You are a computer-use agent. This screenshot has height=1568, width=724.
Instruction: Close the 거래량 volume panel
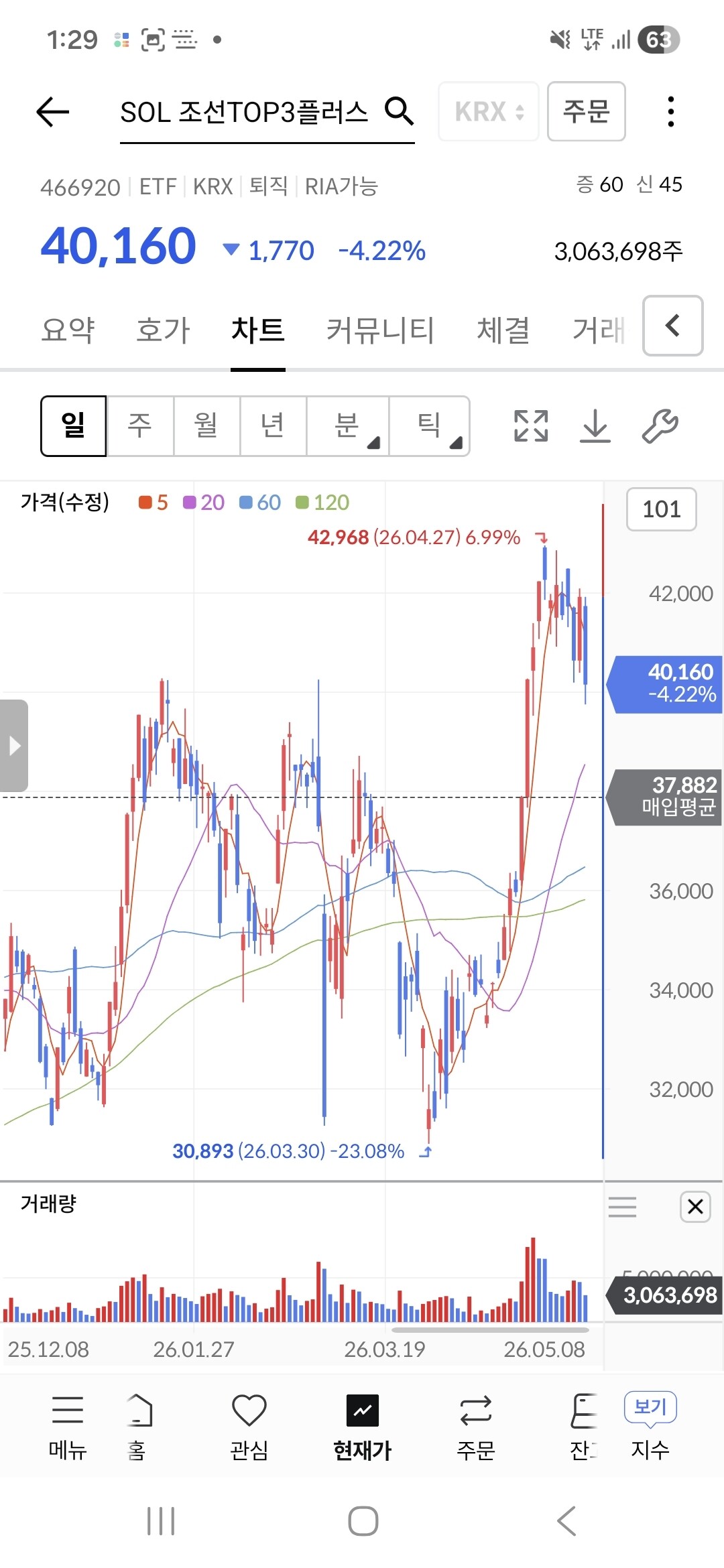point(695,1207)
